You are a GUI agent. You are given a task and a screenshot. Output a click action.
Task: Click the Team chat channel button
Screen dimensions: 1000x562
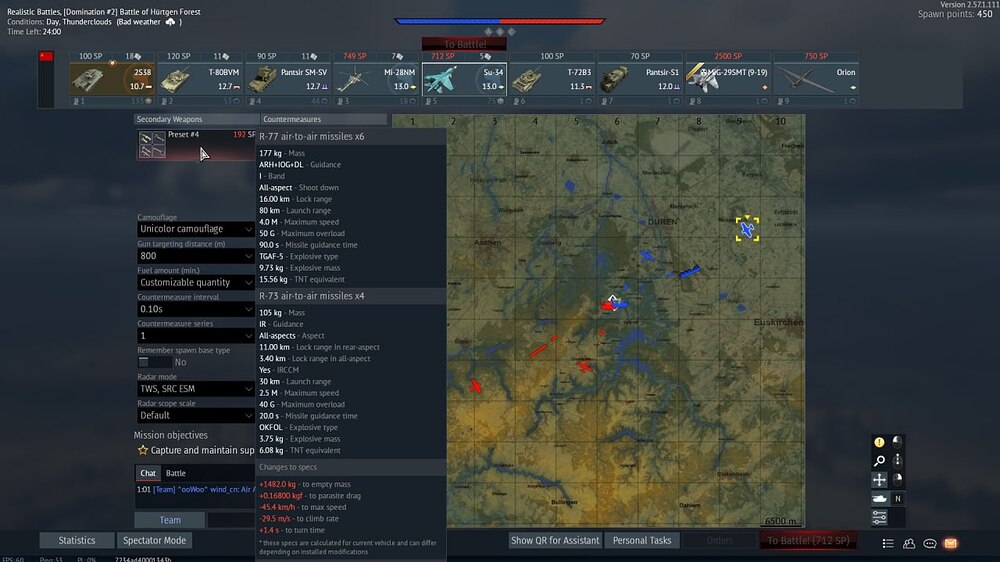170,520
